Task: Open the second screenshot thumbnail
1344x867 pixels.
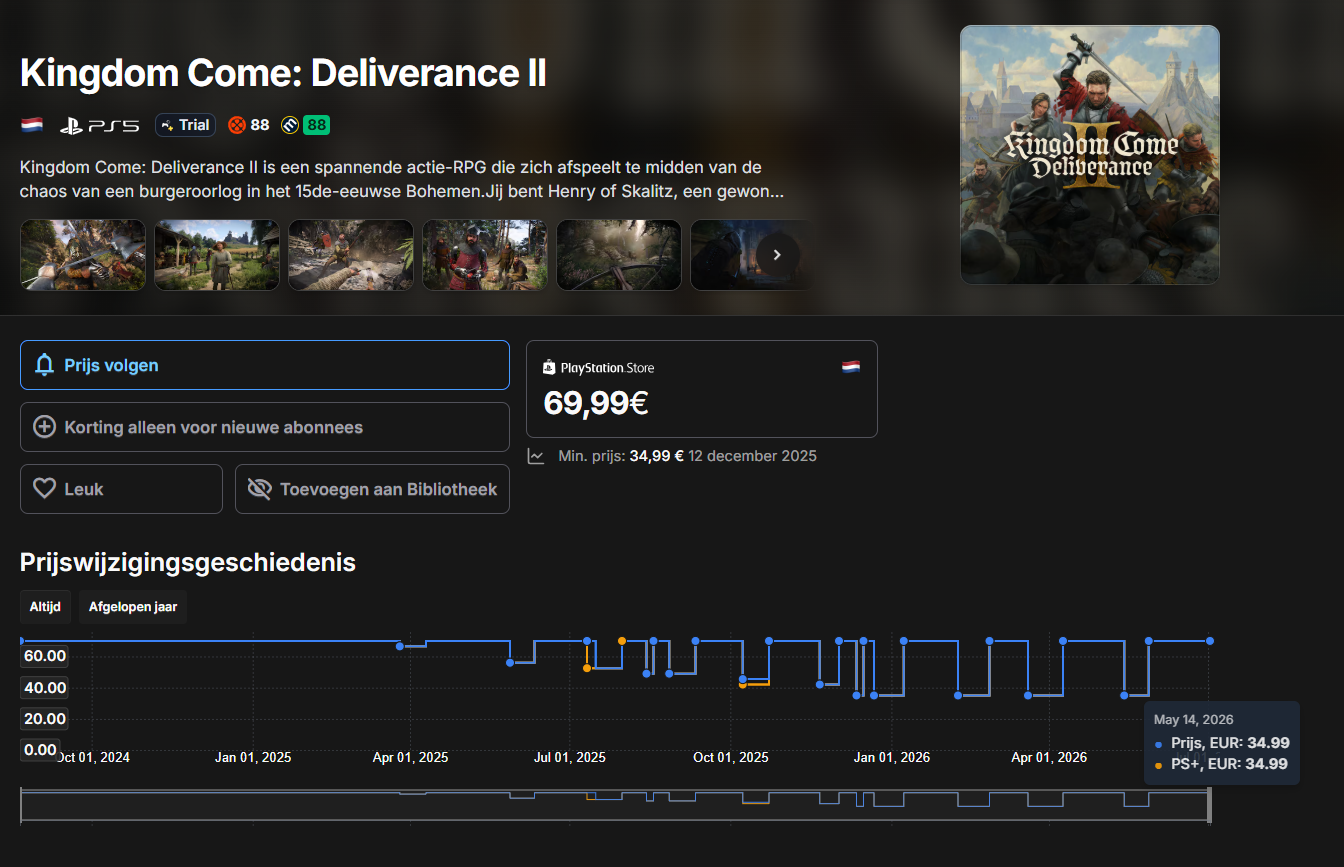Action: [x=217, y=255]
